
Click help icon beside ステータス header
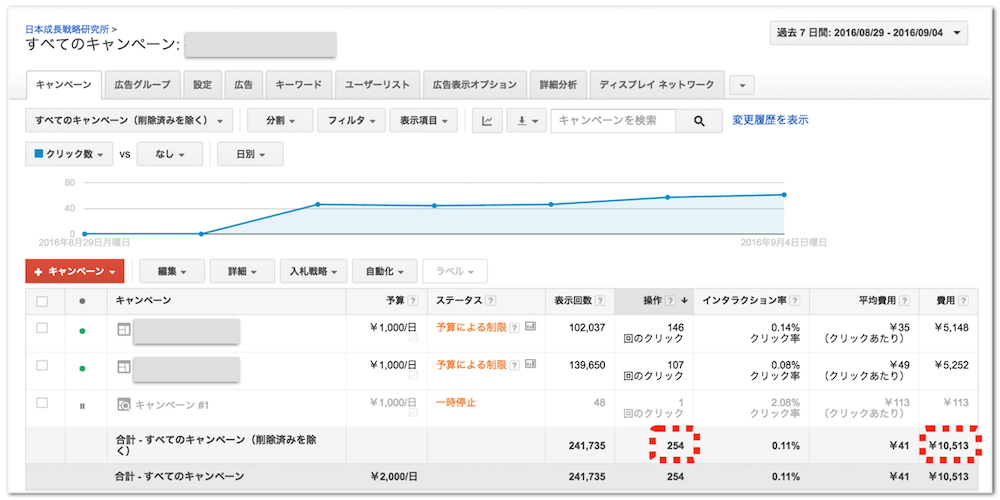tap(494, 301)
